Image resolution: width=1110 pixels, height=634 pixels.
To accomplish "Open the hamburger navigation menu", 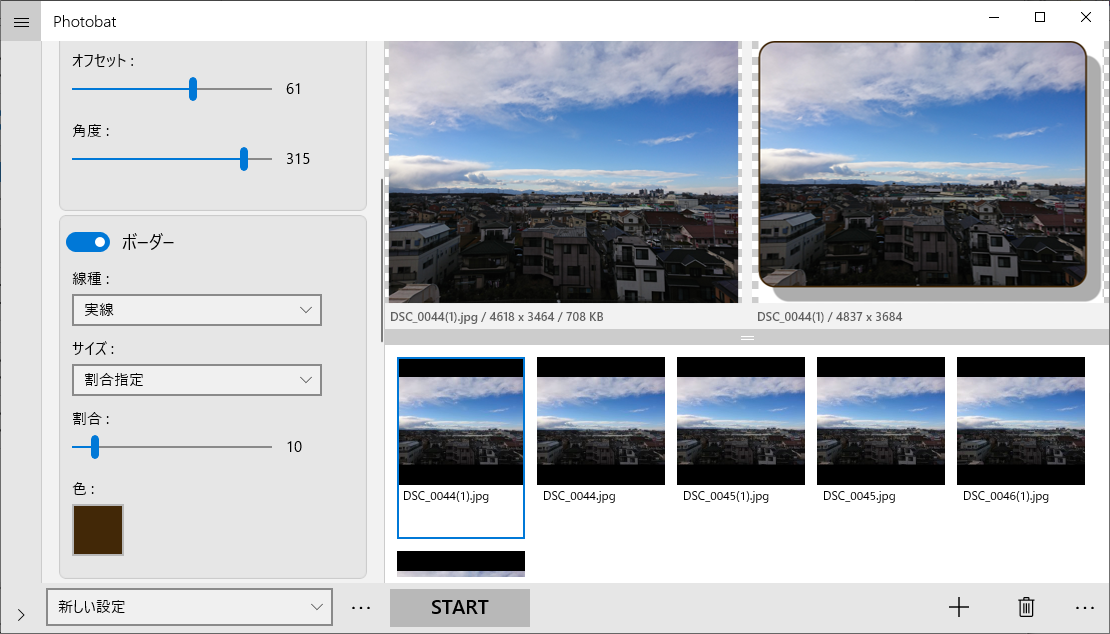I will 21,22.
